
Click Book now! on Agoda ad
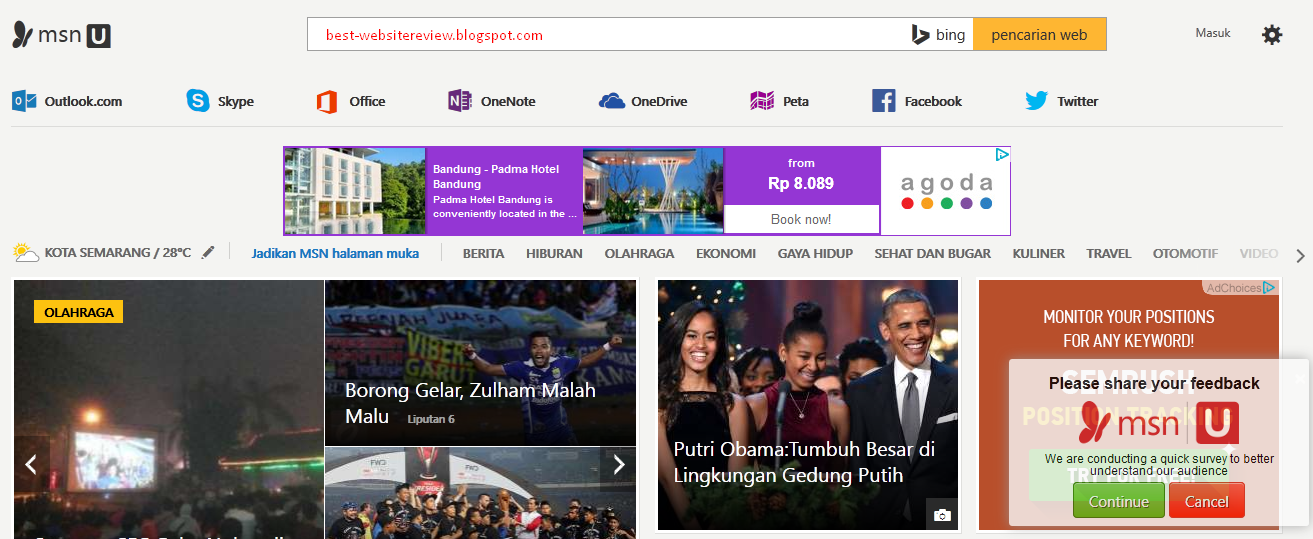[801, 219]
